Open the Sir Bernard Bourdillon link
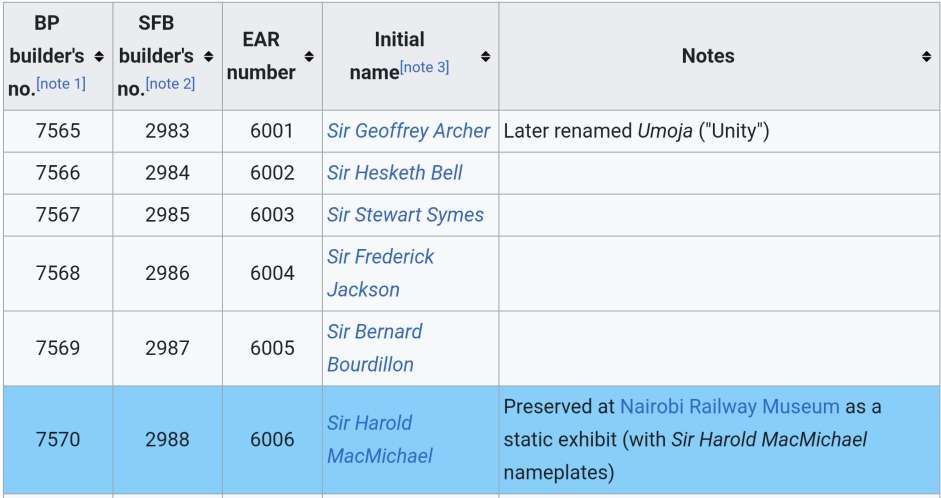Image resolution: width=941 pixels, height=498 pixels. [374, 348]
